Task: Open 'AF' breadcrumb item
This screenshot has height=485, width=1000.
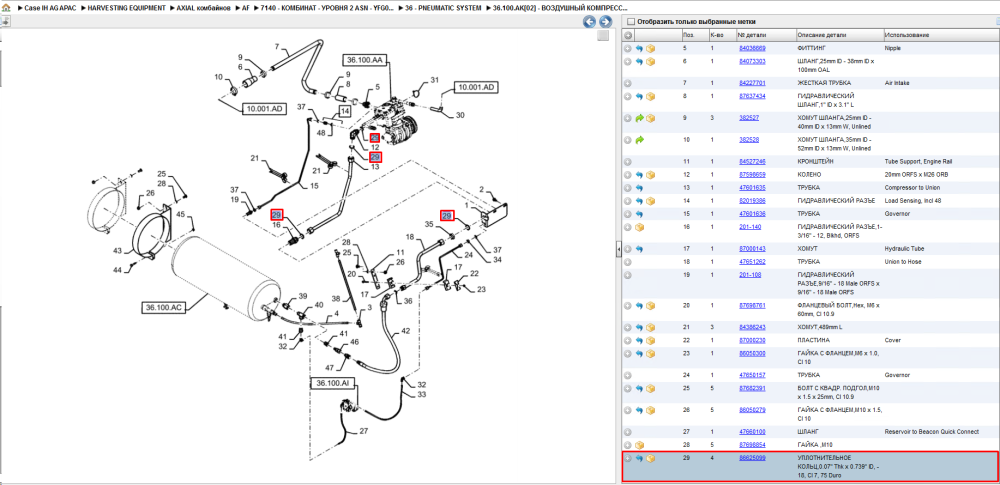Action: click(x=246, y=8)
